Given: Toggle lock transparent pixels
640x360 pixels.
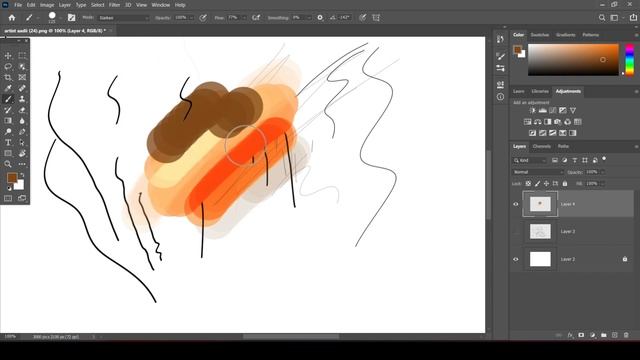Looking at the screenshot, I should (528, 184).
